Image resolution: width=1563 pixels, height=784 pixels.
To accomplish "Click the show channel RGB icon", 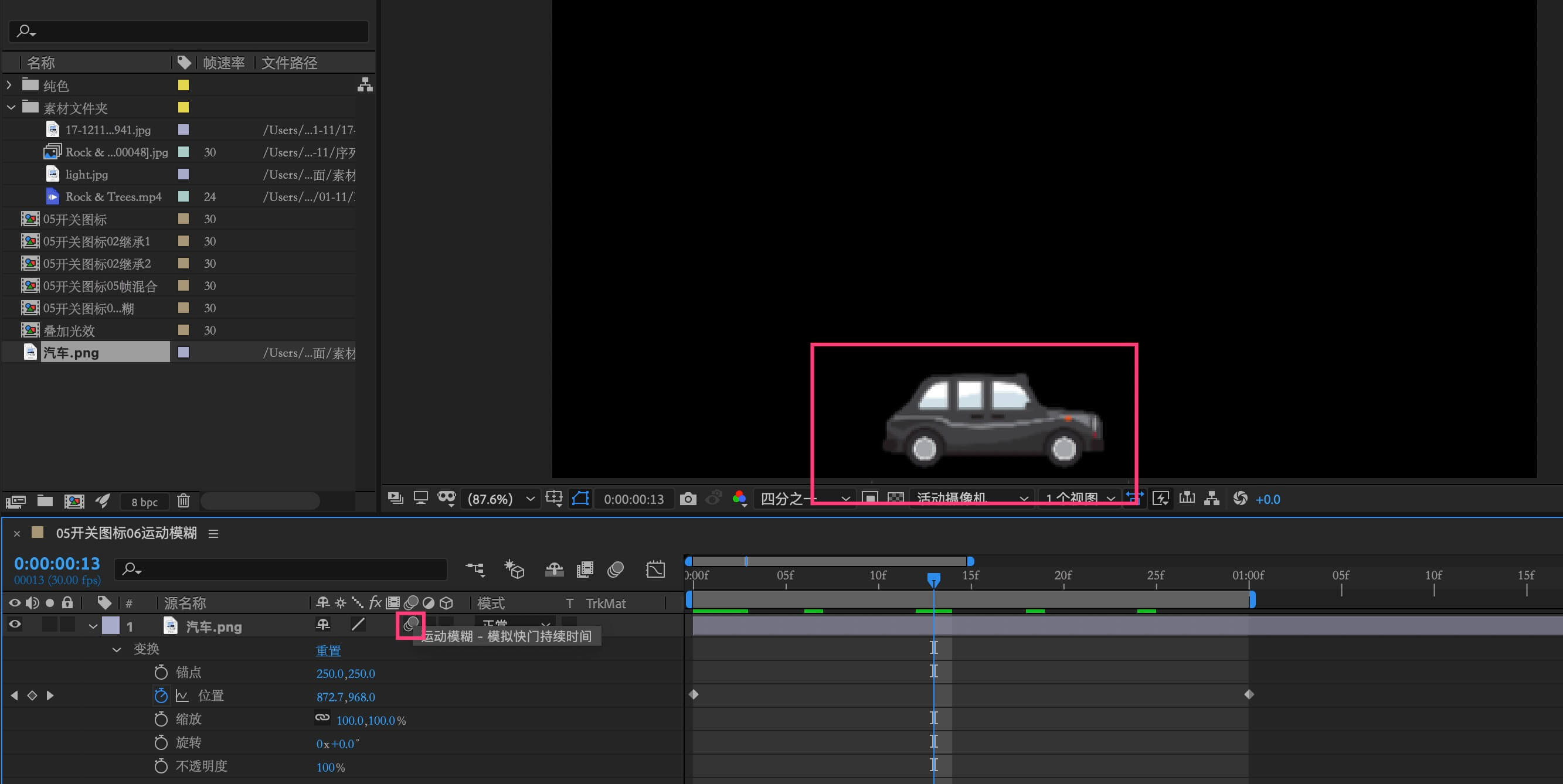I will pyautogui.click(x=739, y=499).
